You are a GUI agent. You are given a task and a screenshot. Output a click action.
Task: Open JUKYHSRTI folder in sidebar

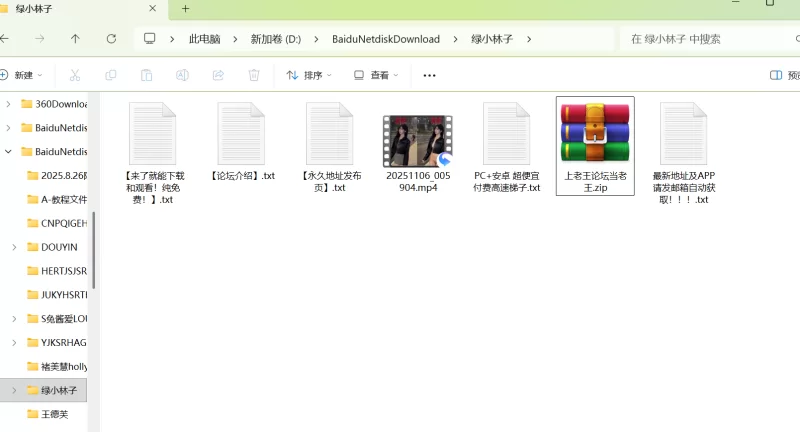point(57,295)
